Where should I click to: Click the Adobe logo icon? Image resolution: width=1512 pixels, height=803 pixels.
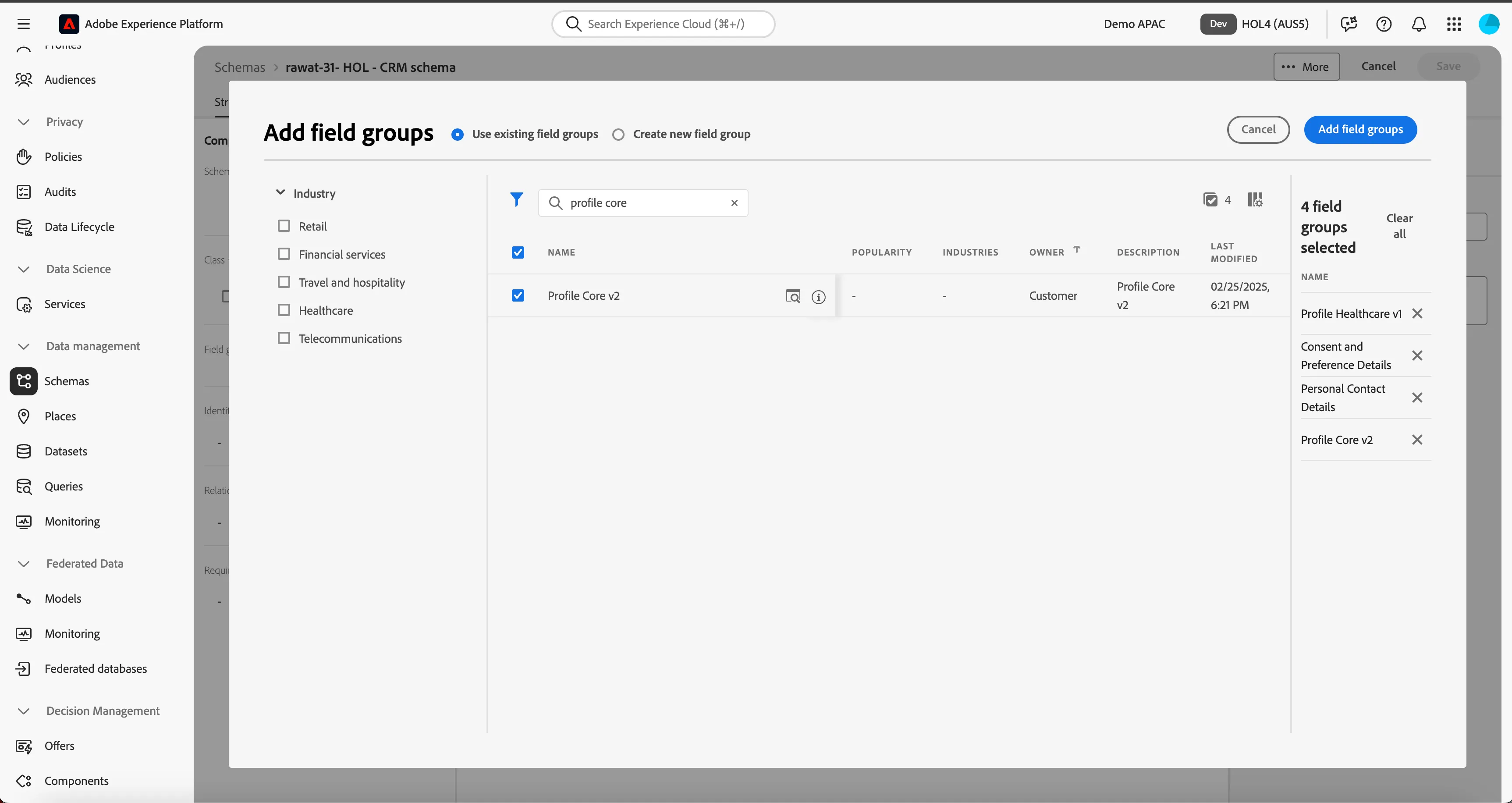69,24
